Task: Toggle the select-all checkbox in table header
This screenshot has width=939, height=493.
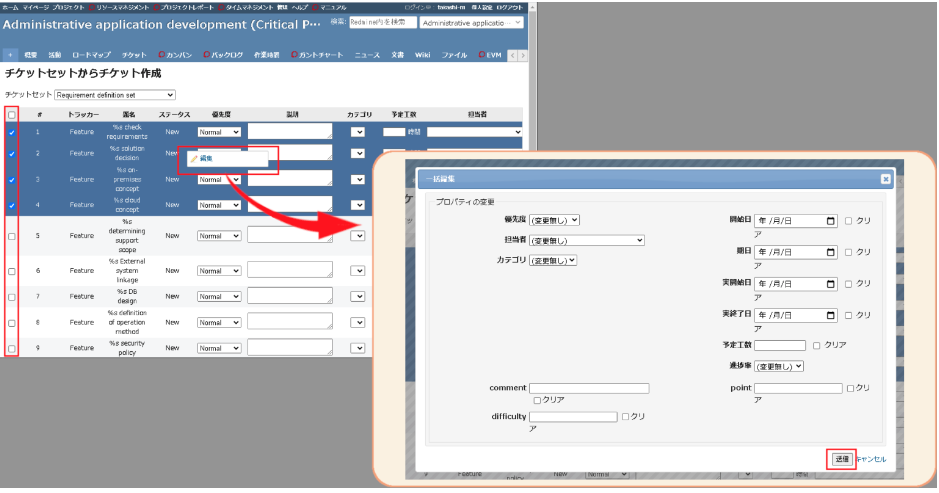Action: 12,115
